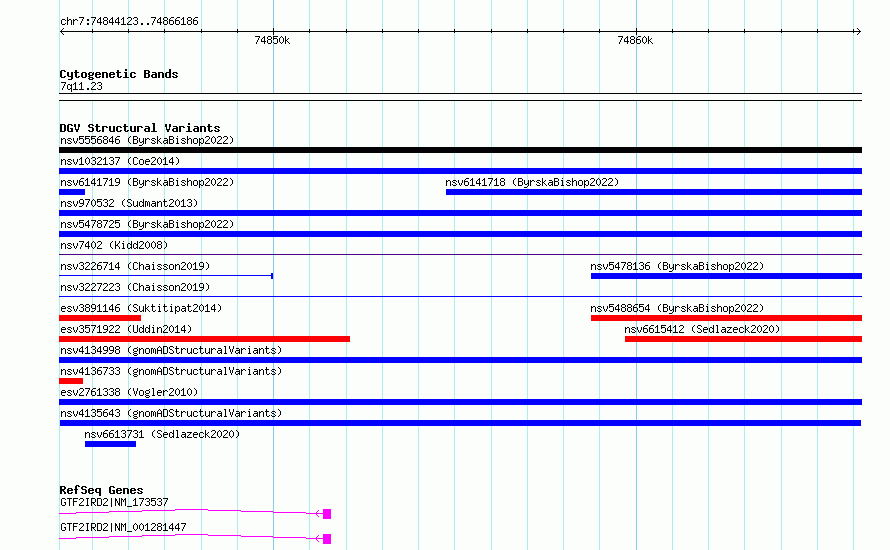Open variant esv2761338 (Vogler2010) label

(129, 392)
